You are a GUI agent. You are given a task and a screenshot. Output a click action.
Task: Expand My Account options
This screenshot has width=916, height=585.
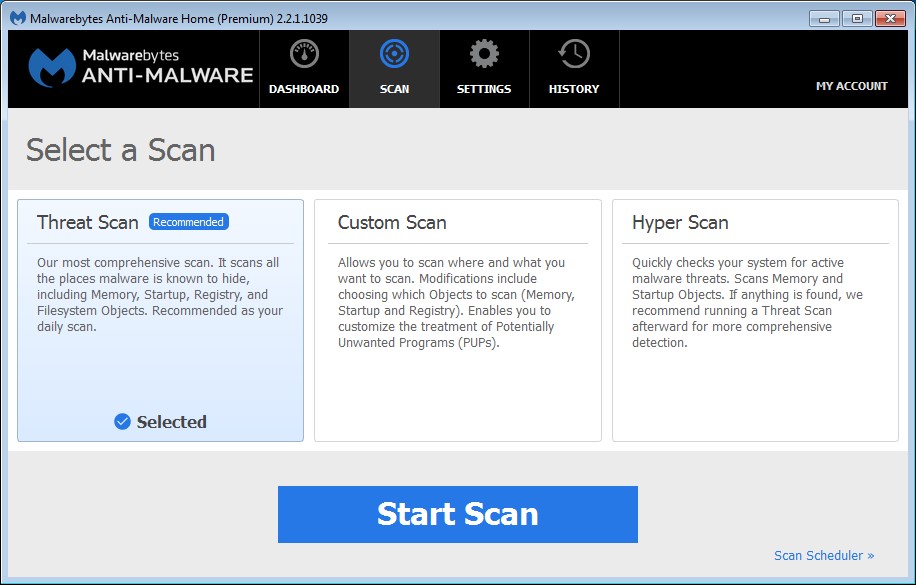(851, 86)
